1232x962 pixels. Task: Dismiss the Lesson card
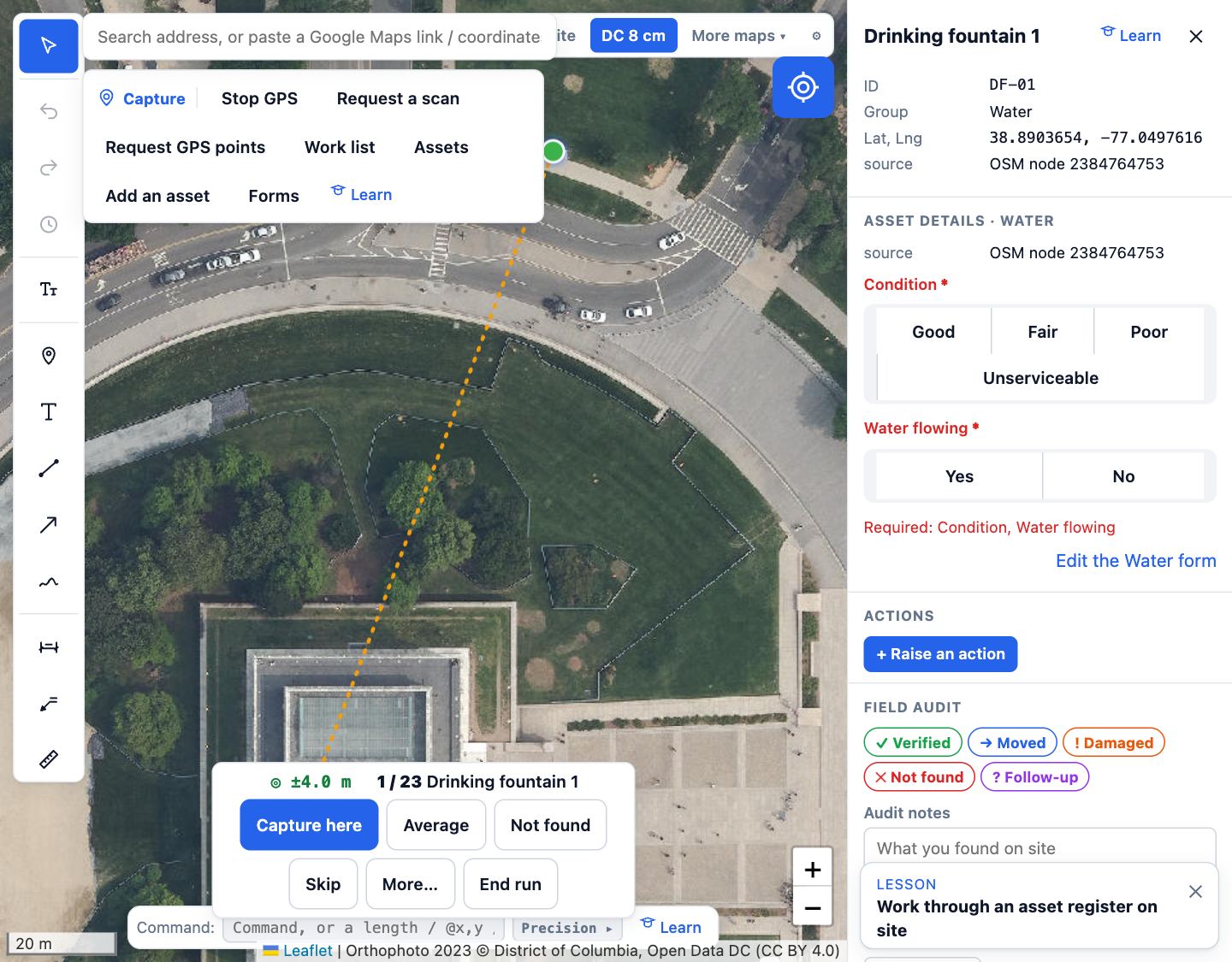pos(1196,892)
